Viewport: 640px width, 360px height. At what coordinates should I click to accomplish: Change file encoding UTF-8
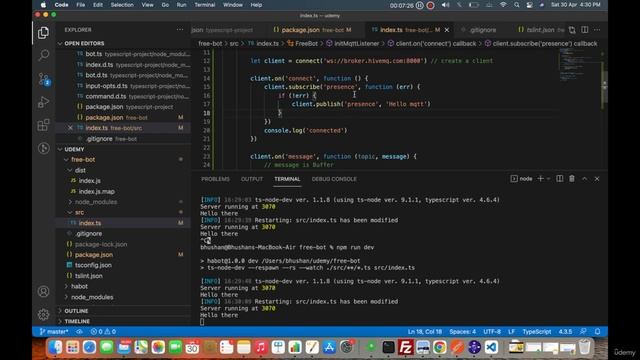492,331
